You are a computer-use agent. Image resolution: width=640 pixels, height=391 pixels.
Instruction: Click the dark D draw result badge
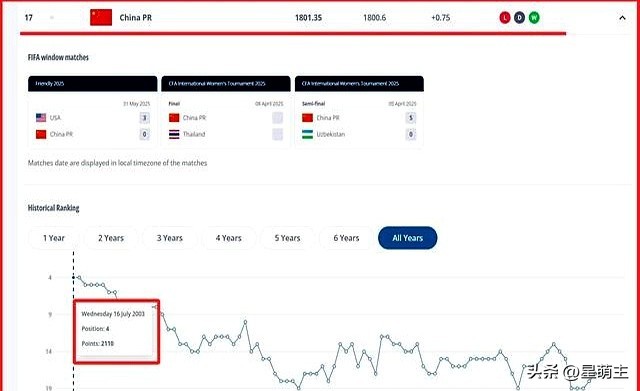519,18
